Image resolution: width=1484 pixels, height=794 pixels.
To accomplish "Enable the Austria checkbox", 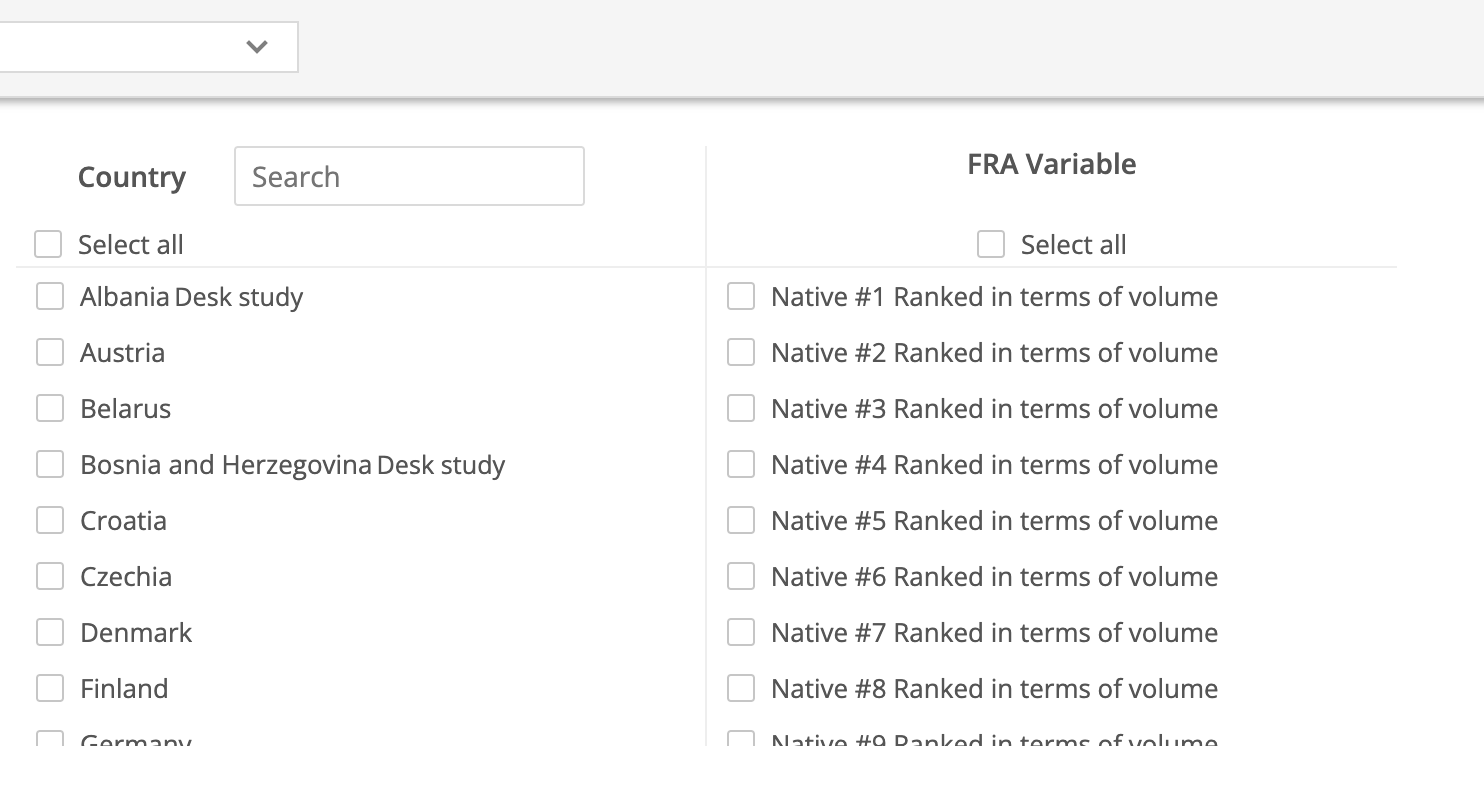I will click(x=49, y=352).
